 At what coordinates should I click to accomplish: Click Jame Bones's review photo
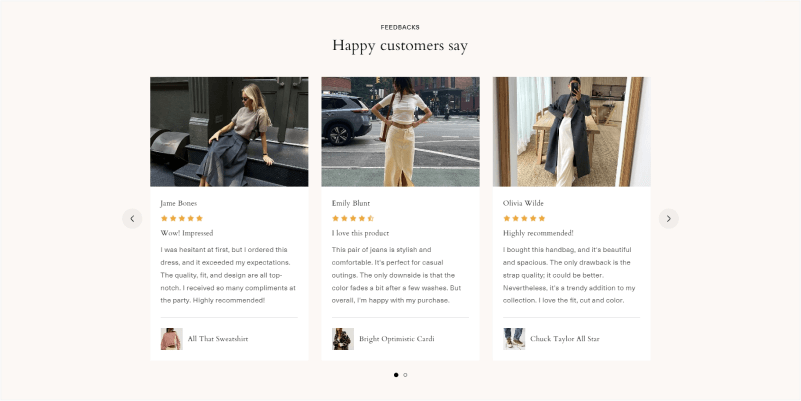(229, 132)
